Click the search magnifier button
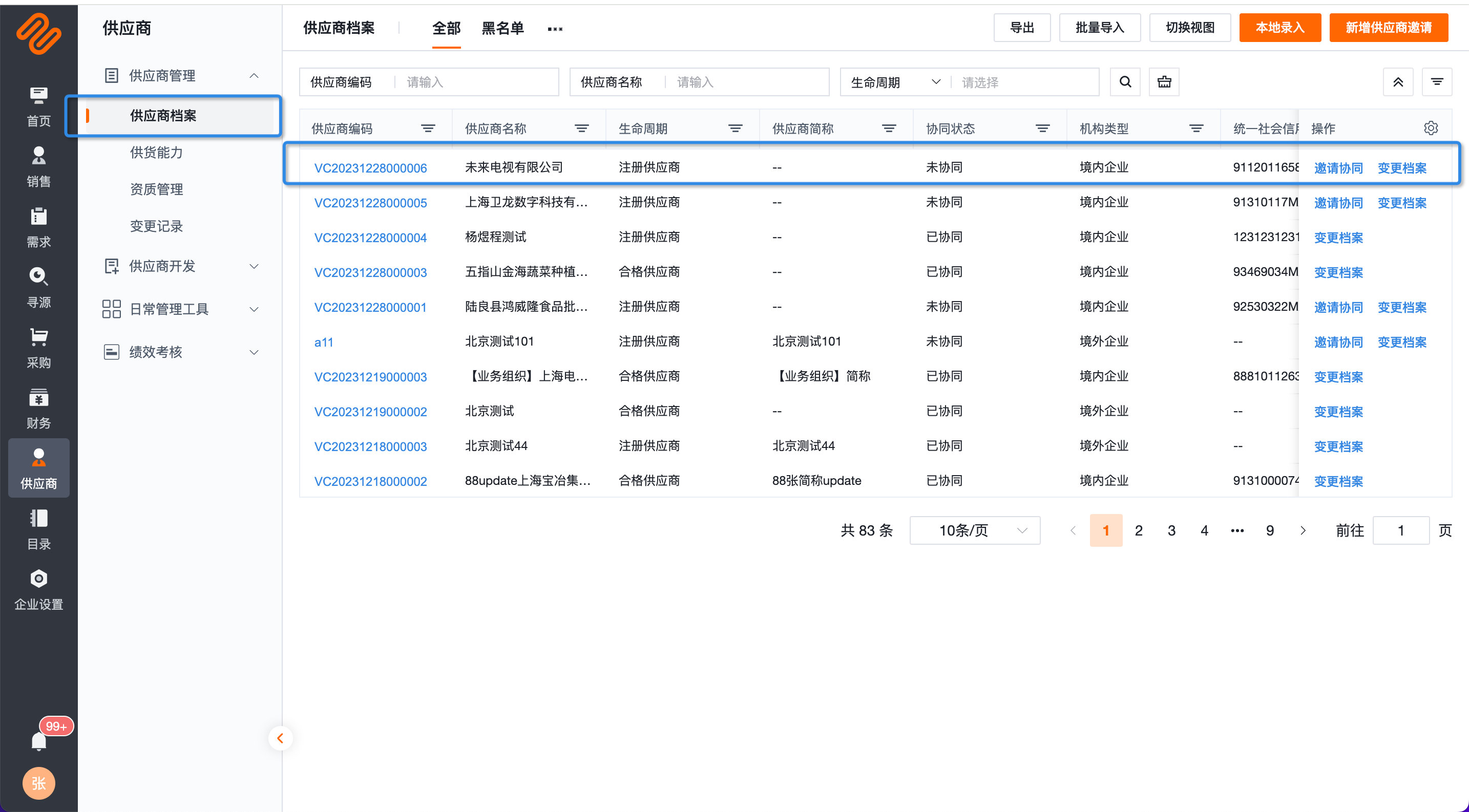Image resolution: width=1469 pixels, height=812 pixels. pyautogui.click(x=1125, y=82)
